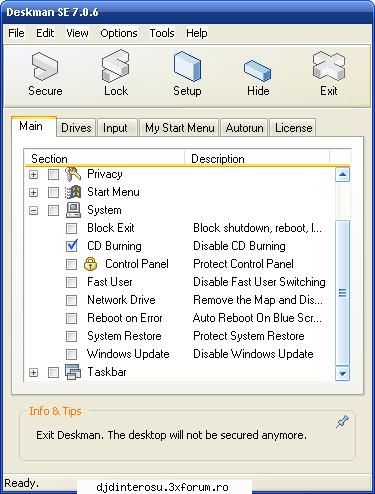Select the CD Burning row label
Viewport: 375px width, 494px height.
114,246
